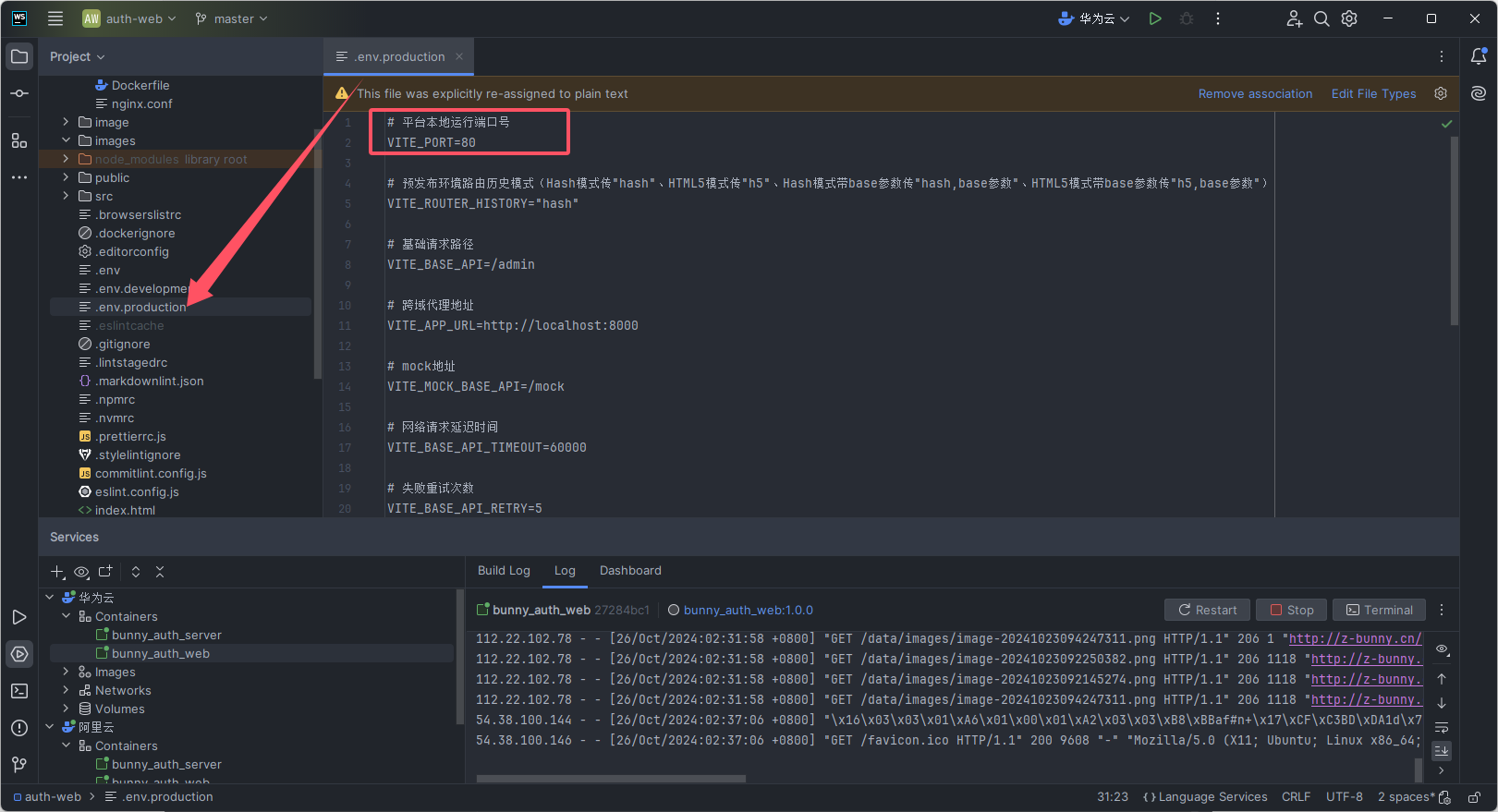Open the Problems tool window icon
The width and height of the screenshot is (1498, 812).
[x=19, y=728]
